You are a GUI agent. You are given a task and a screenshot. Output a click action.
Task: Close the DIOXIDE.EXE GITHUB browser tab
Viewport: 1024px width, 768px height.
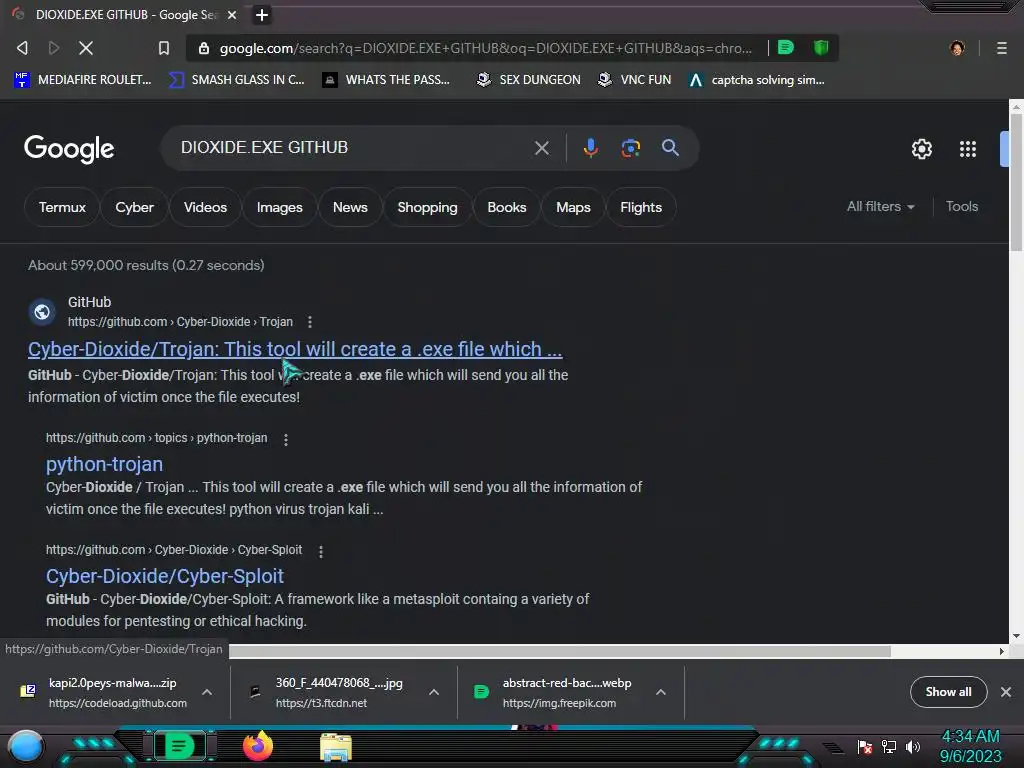click(232, 14)
